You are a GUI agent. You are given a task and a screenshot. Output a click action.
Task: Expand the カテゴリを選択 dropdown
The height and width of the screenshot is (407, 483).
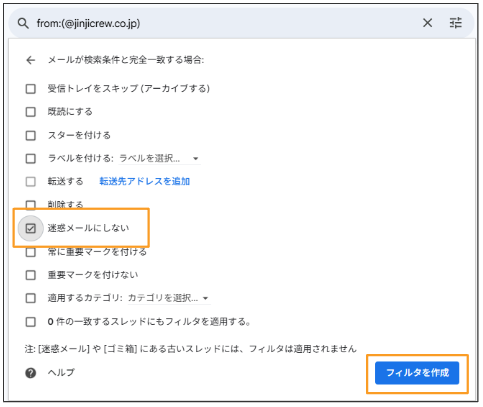[168, 298]
